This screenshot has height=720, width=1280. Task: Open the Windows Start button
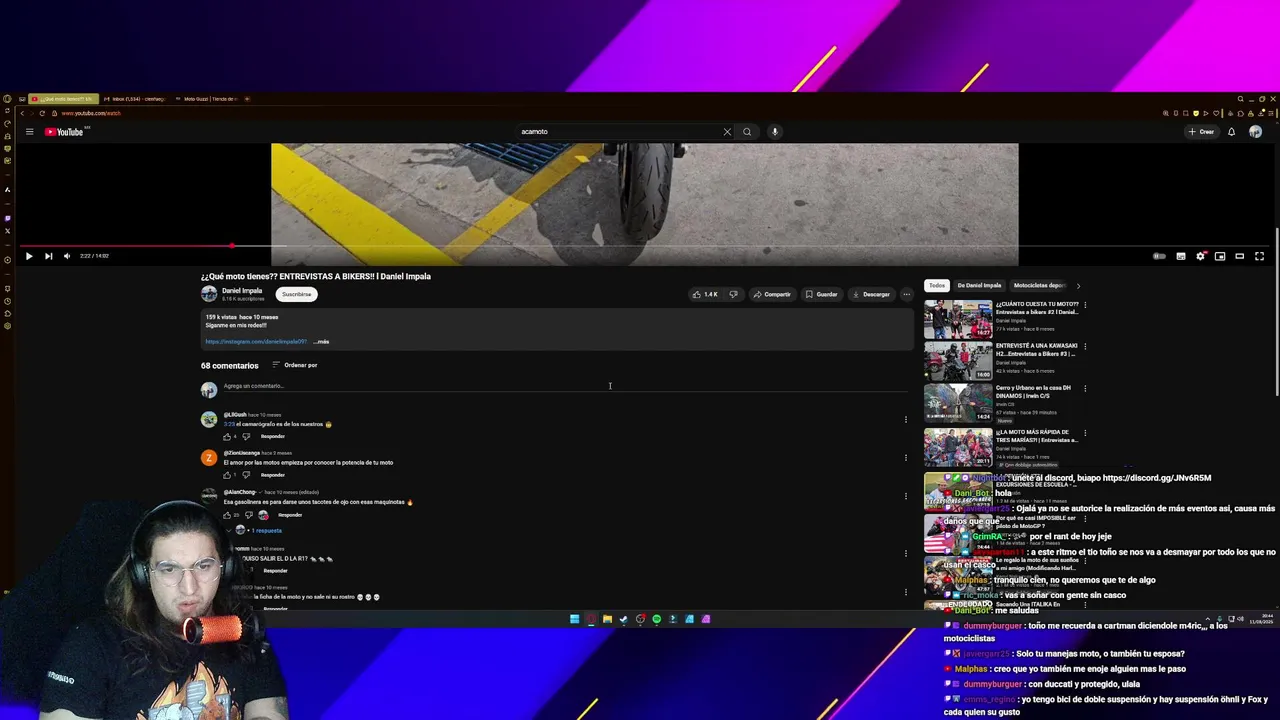tap(574, 619)
